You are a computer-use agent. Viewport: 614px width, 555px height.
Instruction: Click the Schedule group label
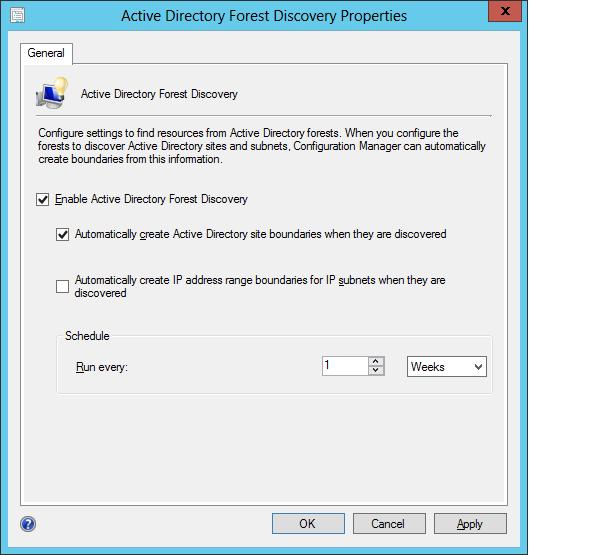point(87,336)
